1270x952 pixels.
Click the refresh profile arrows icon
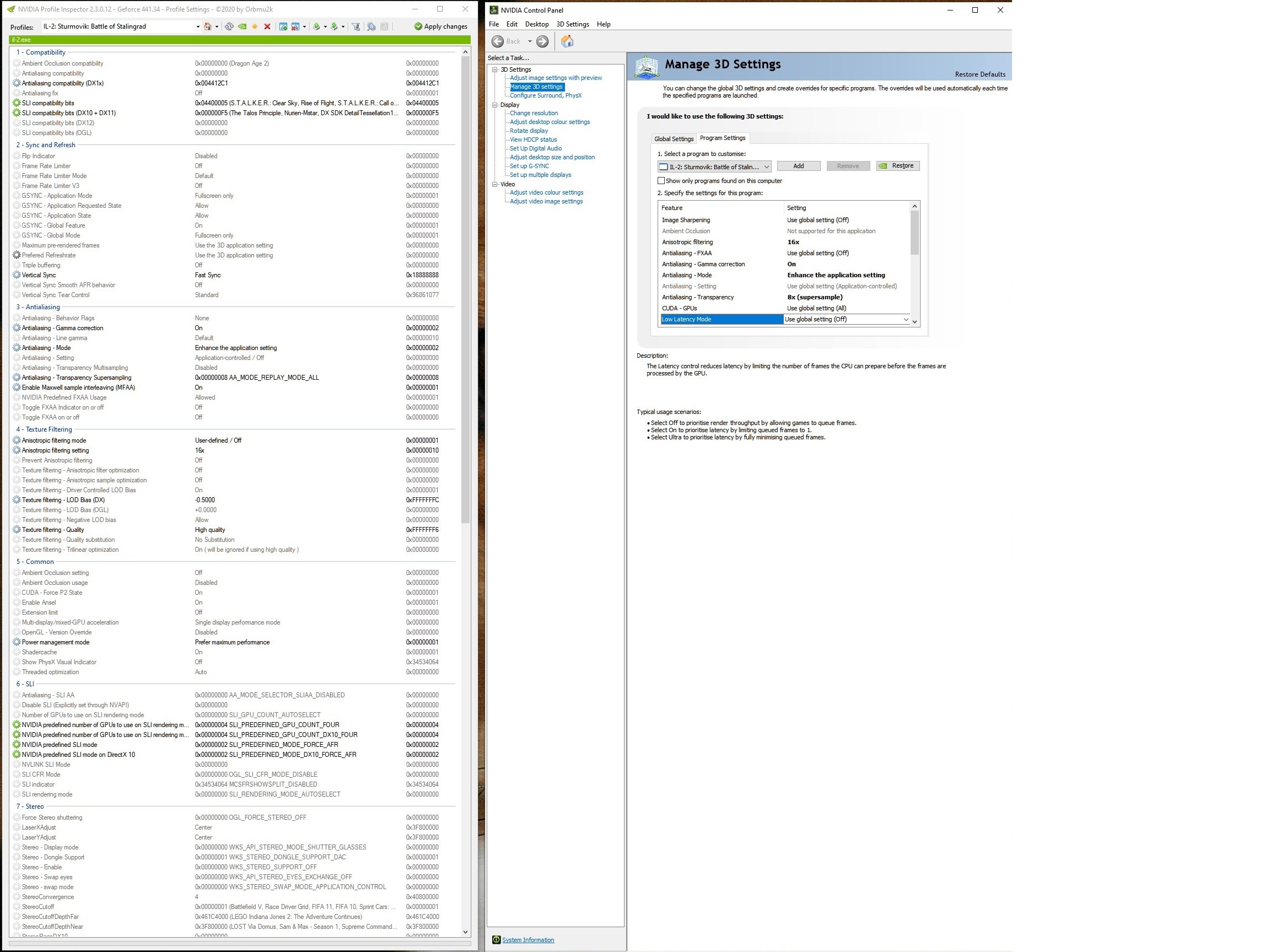229,26
